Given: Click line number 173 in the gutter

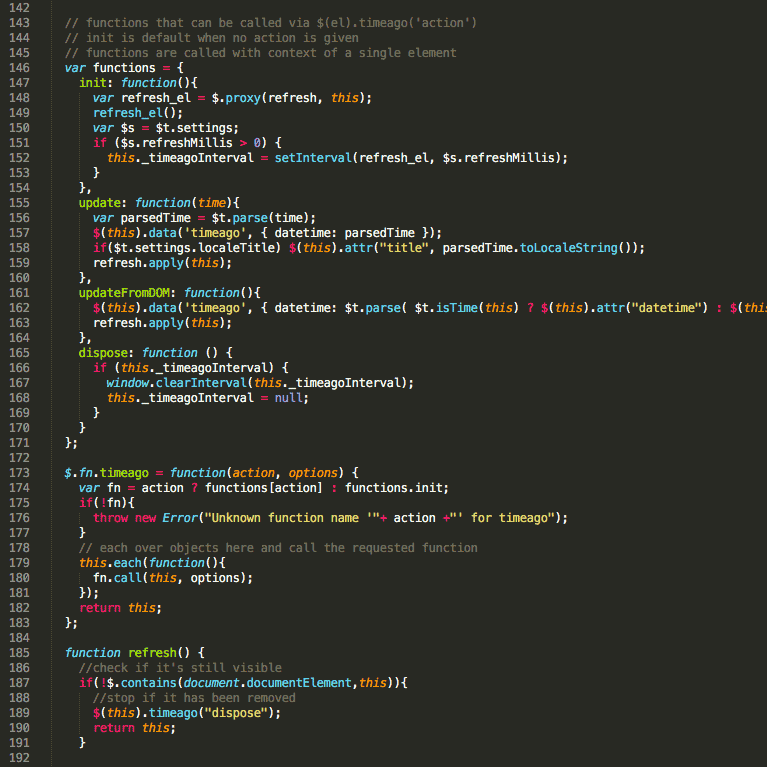Looking at the screenshot, I should (19, 473).
